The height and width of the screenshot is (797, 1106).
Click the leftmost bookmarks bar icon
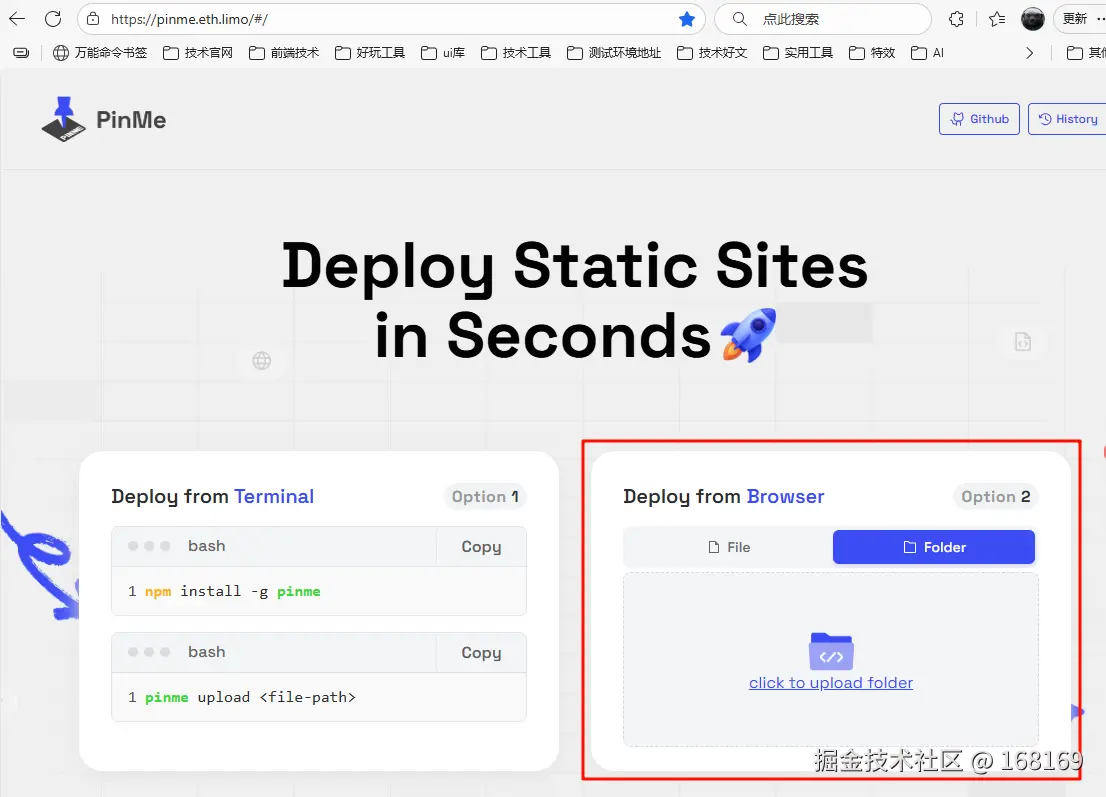[22, 53]
